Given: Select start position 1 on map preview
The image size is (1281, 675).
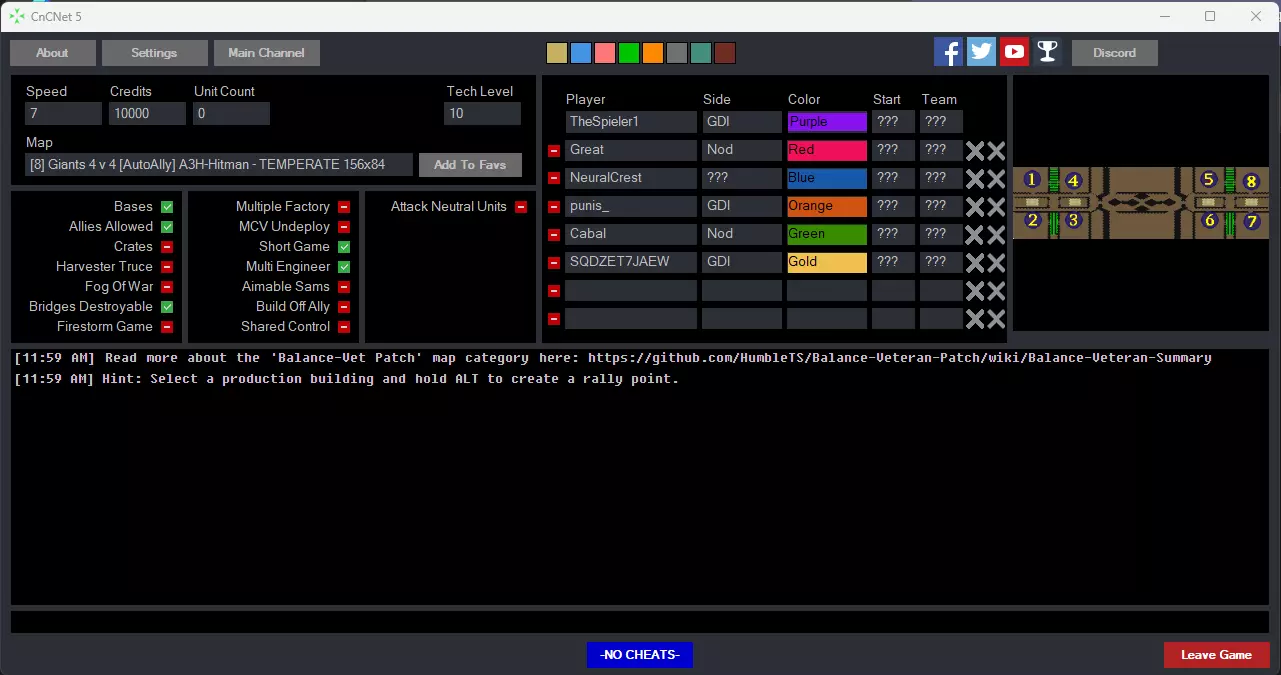Looking at the screenshot, I should tap(1032, 180).
